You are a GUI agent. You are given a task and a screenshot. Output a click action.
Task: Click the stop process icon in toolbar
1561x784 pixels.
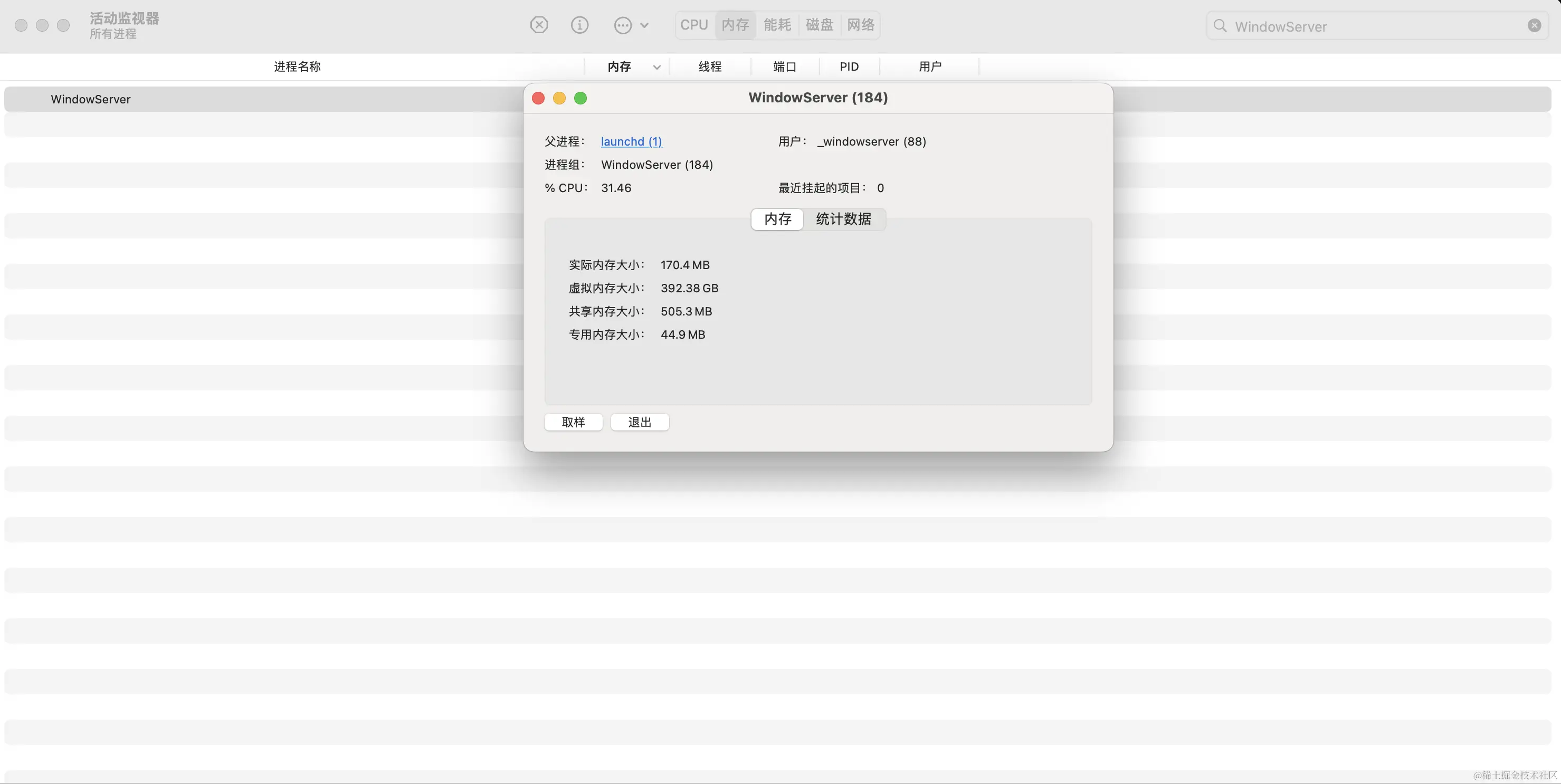(x=539, y=25)
